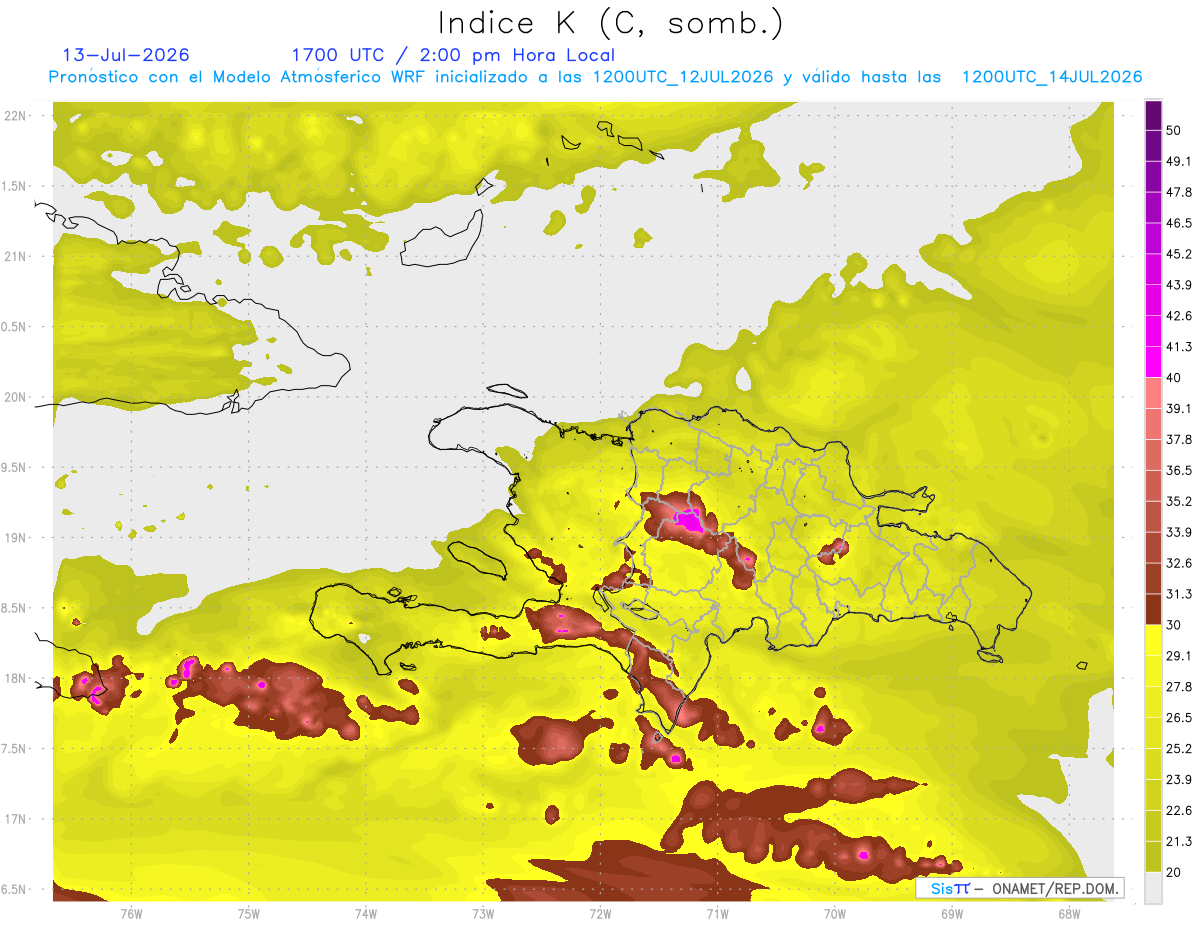Screen dimensions: 1200x927
Task: Click the 40 color scale label
Action: 1175,378
